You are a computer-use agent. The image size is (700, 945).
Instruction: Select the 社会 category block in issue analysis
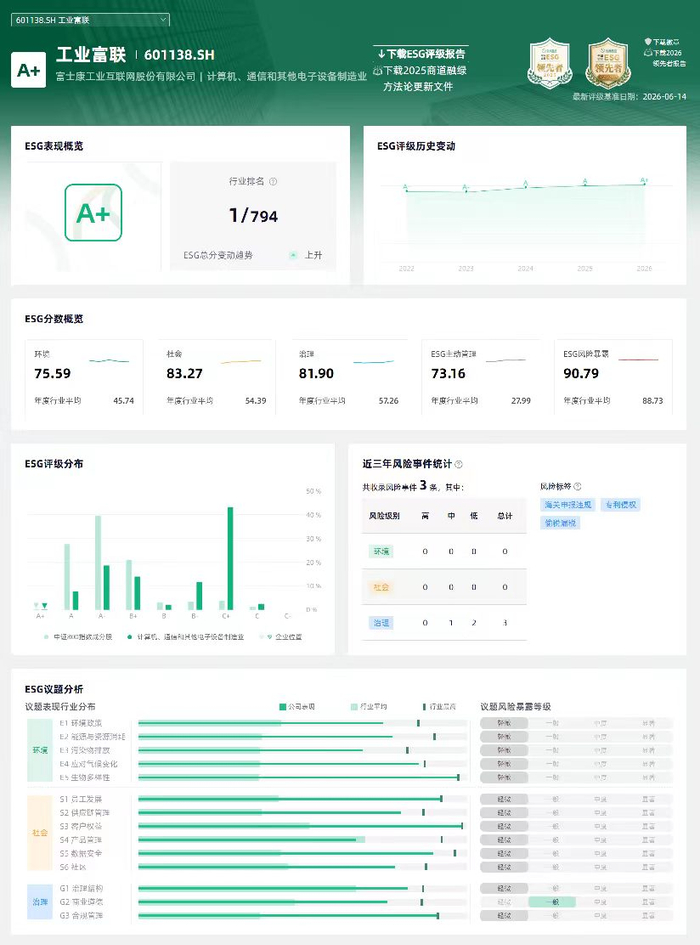(40, 833)
